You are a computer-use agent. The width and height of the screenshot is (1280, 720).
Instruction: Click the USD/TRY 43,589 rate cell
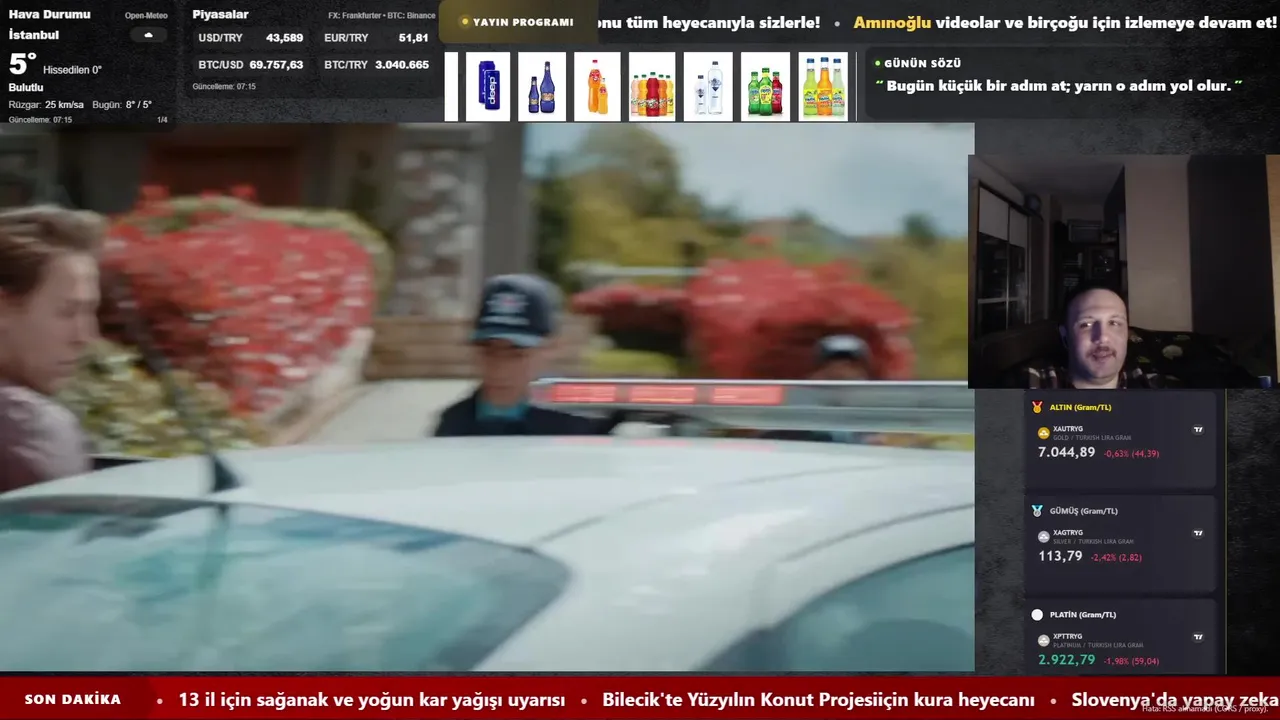(251, 38)
